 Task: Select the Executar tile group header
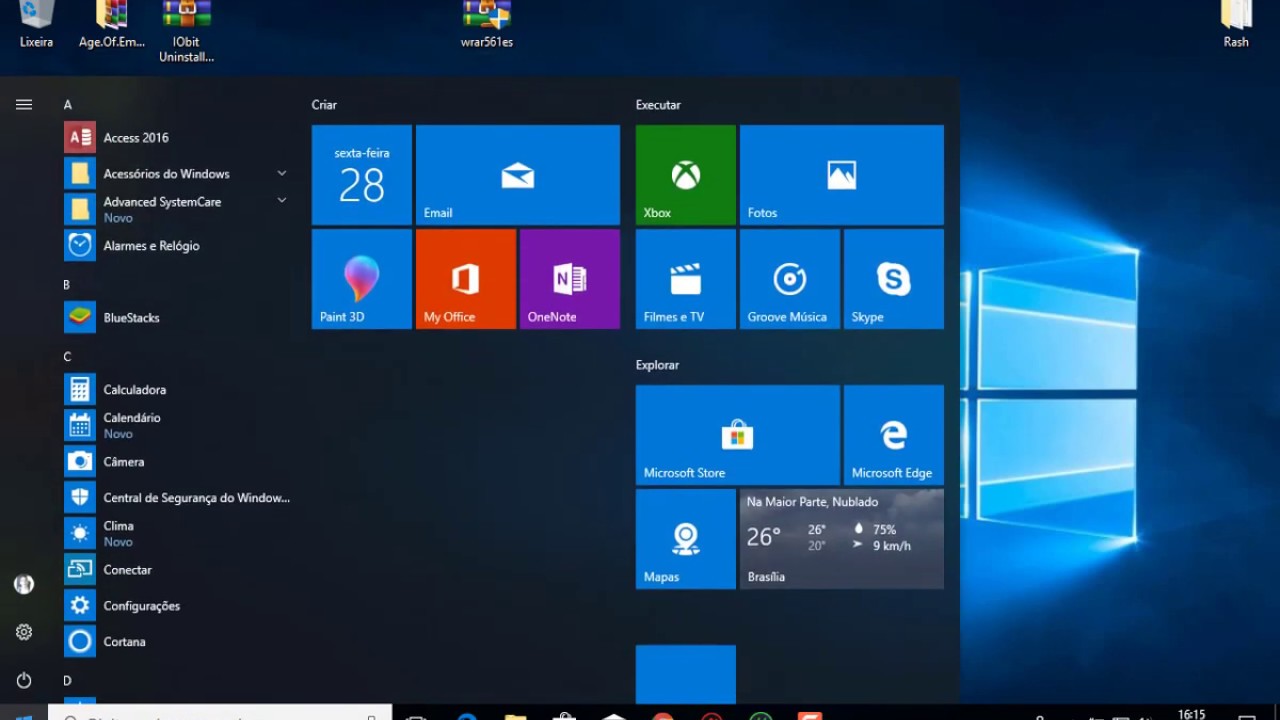point(658,105)
